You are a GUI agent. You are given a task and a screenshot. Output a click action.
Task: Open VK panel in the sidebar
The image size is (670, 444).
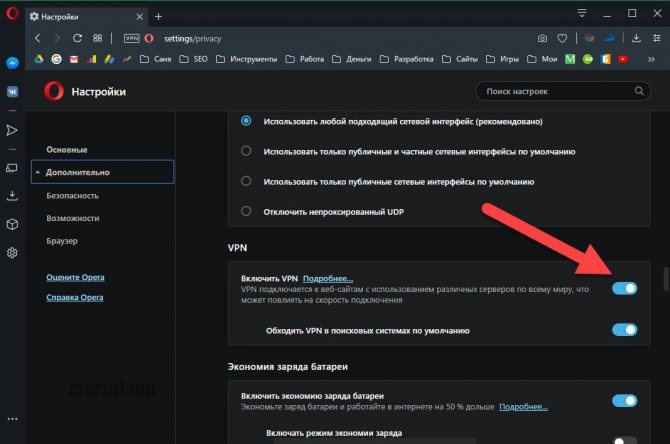12,90
